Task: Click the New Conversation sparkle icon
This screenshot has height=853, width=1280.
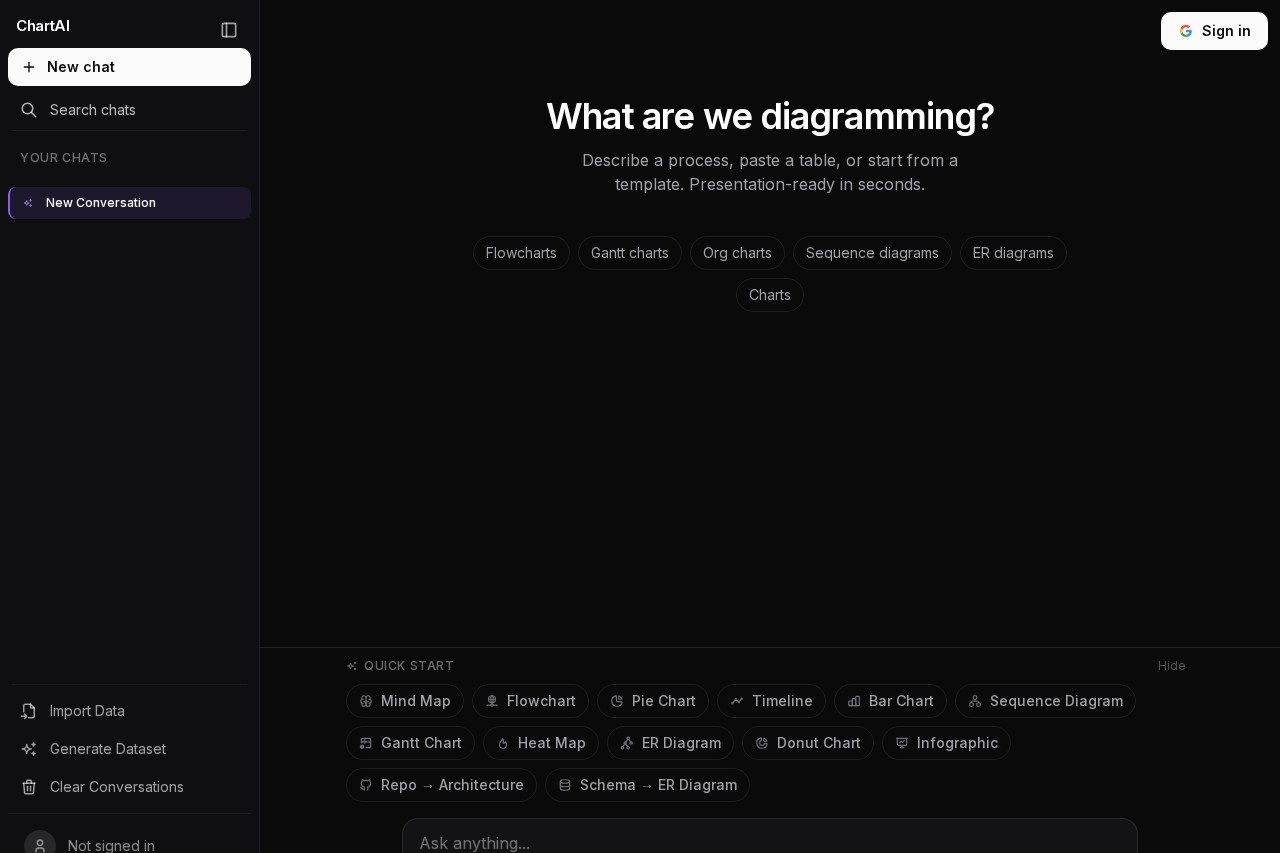Action: click(28, 203)
